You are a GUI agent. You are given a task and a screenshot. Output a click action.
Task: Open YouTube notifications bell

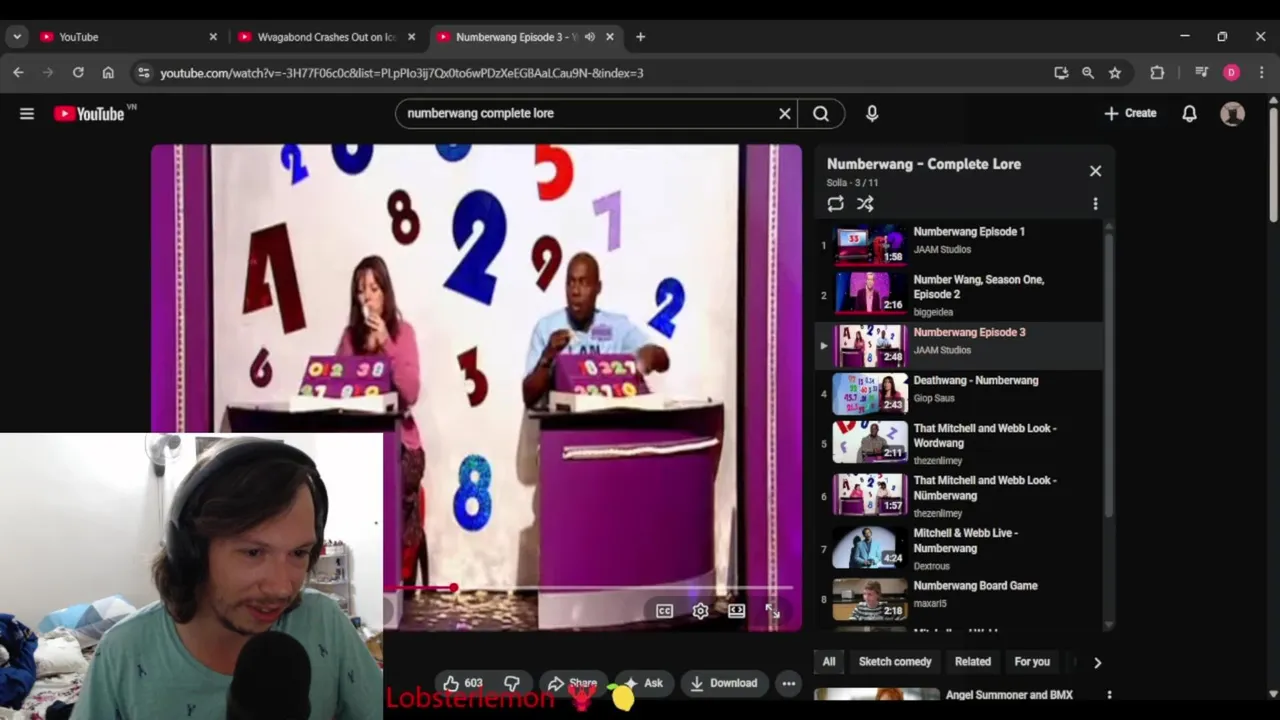pyautogui.click(x=1189, y=113)
